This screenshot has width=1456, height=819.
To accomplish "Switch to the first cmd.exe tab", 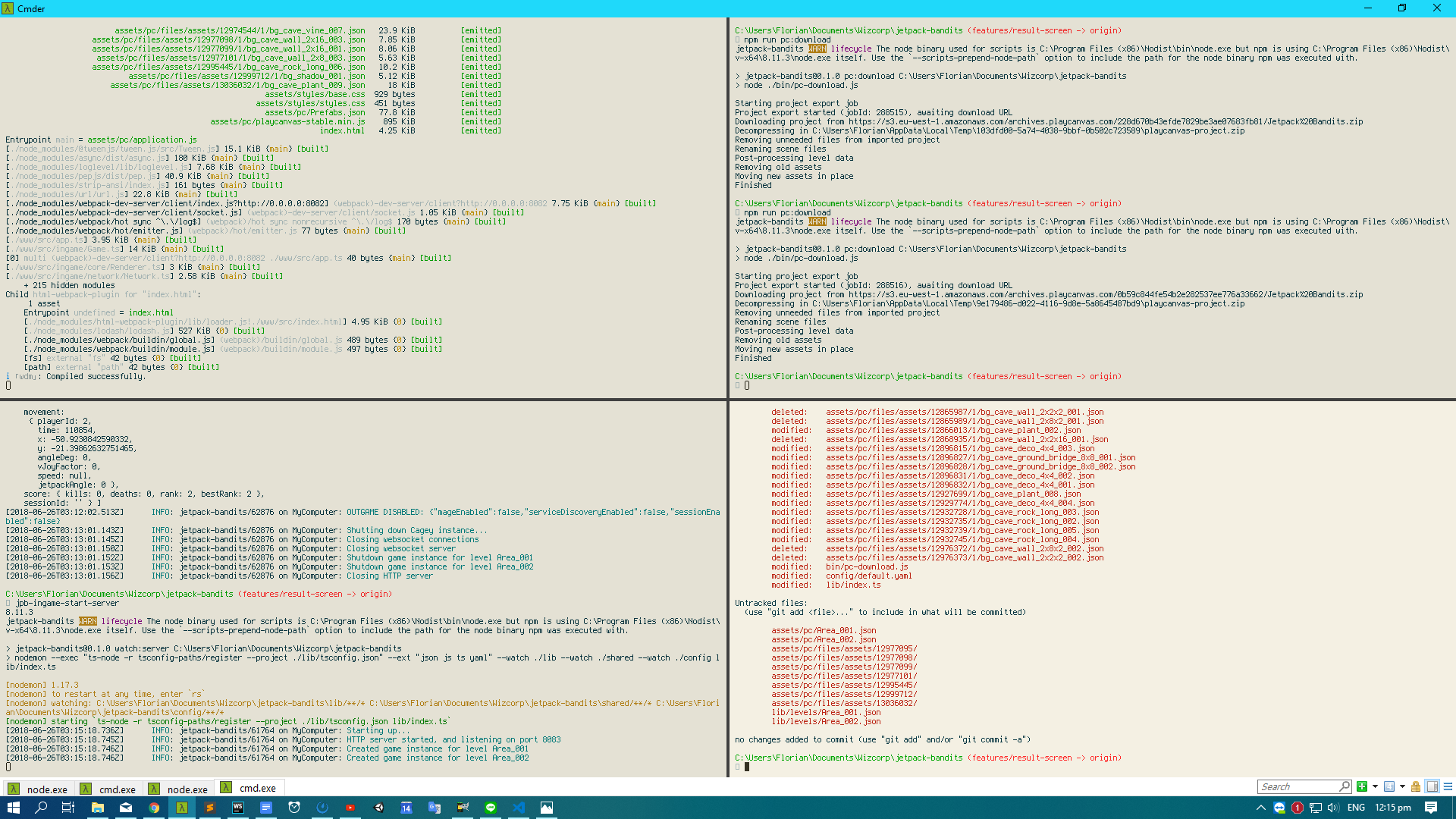I will 108,789.
